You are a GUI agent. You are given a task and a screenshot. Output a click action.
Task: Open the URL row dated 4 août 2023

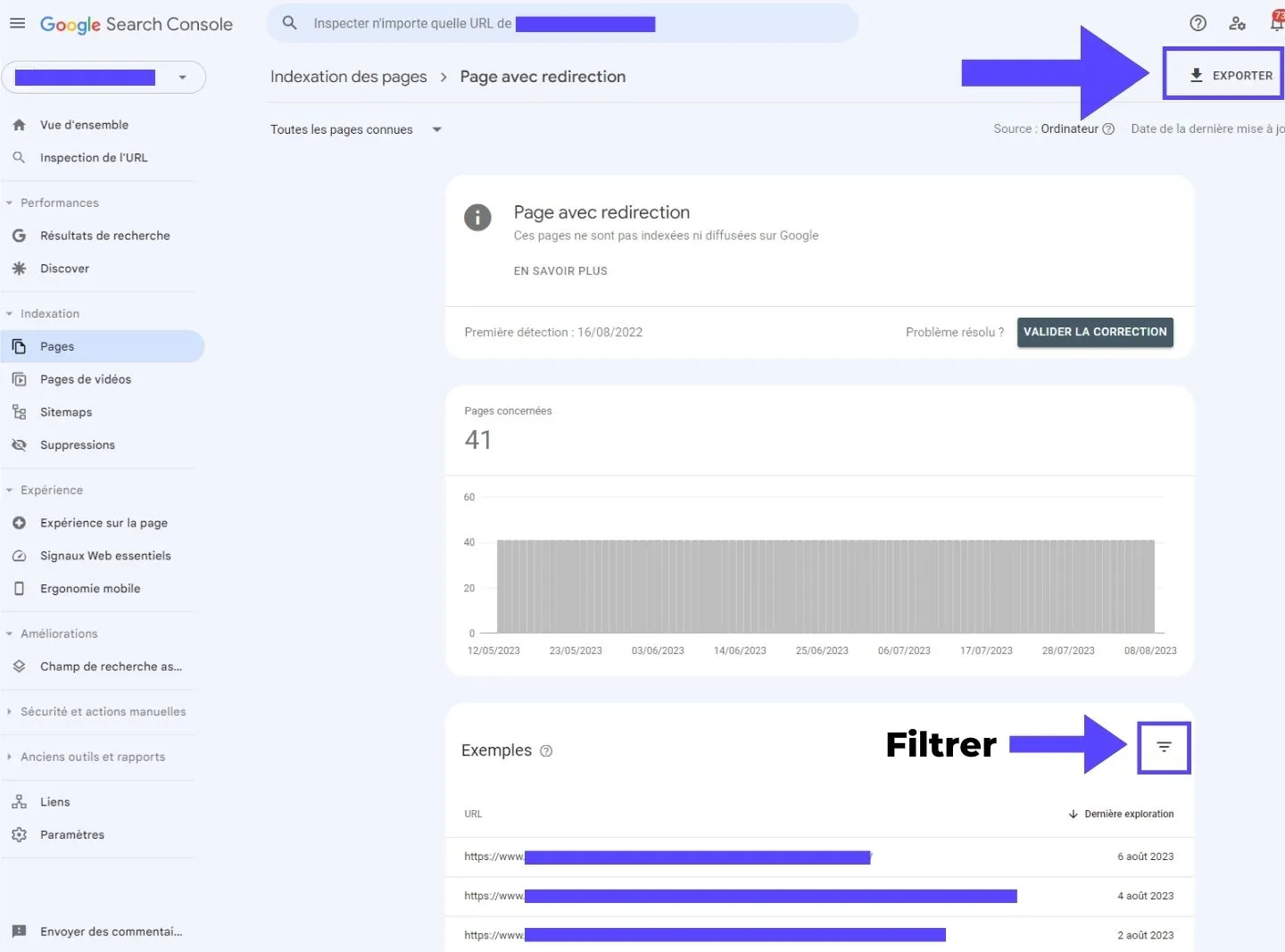pos(819,896)
